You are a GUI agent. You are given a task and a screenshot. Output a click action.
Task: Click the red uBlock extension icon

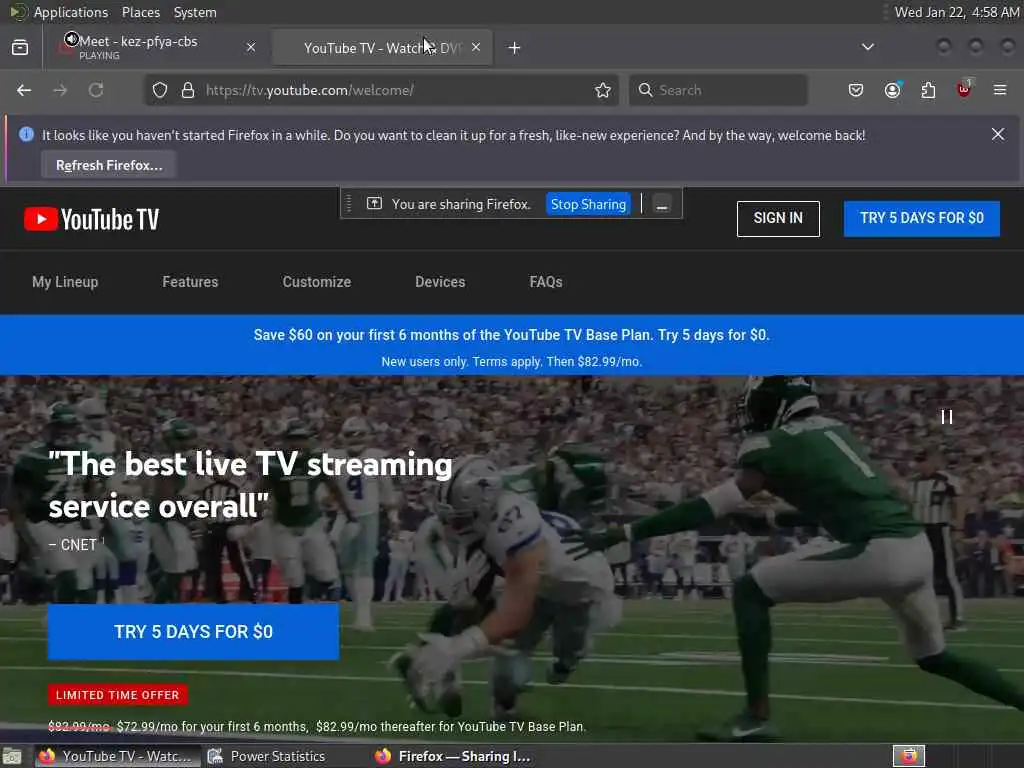point(964,89)
